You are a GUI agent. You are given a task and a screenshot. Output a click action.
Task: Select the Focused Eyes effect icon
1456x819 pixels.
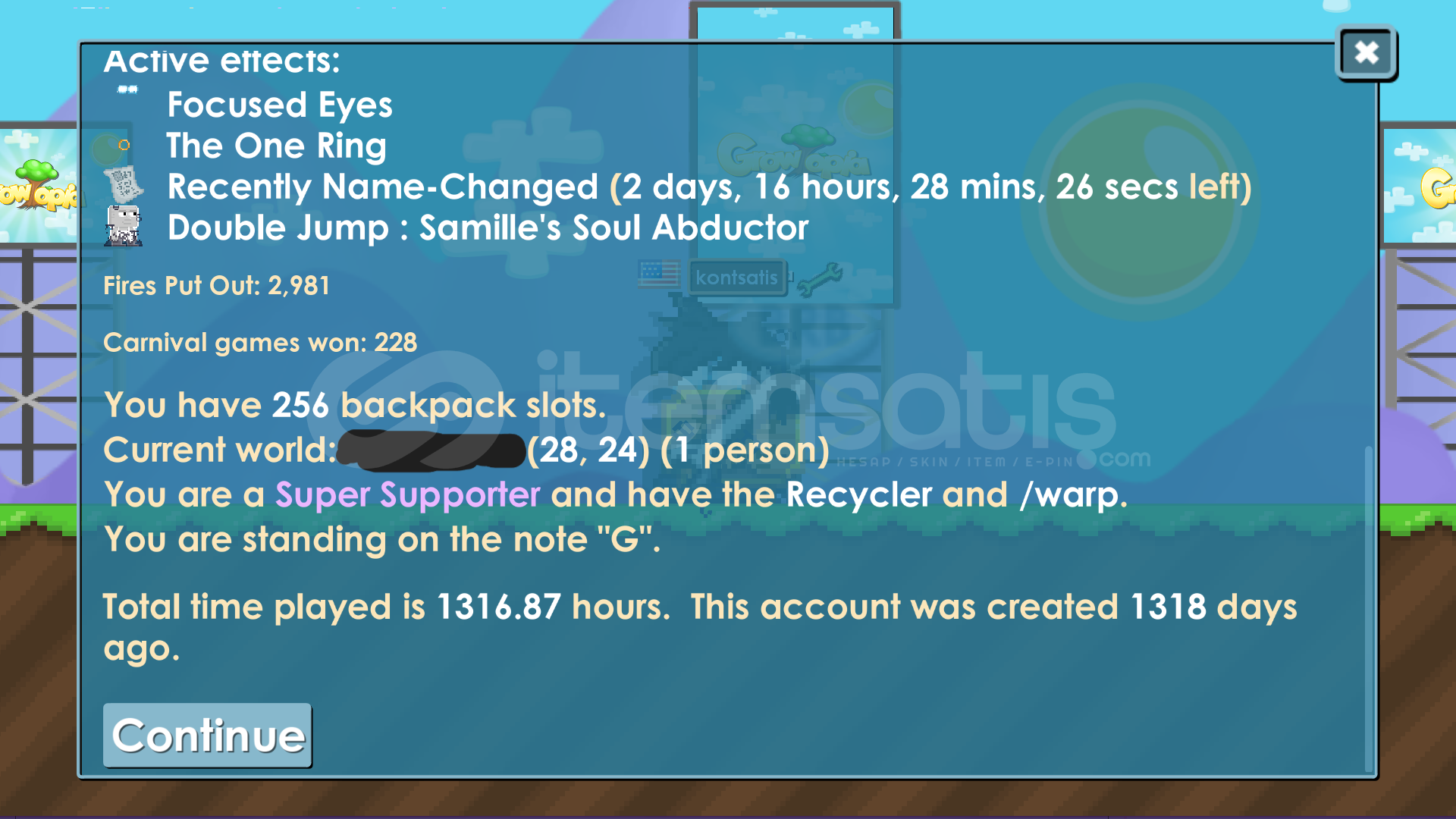click(127, 89)
